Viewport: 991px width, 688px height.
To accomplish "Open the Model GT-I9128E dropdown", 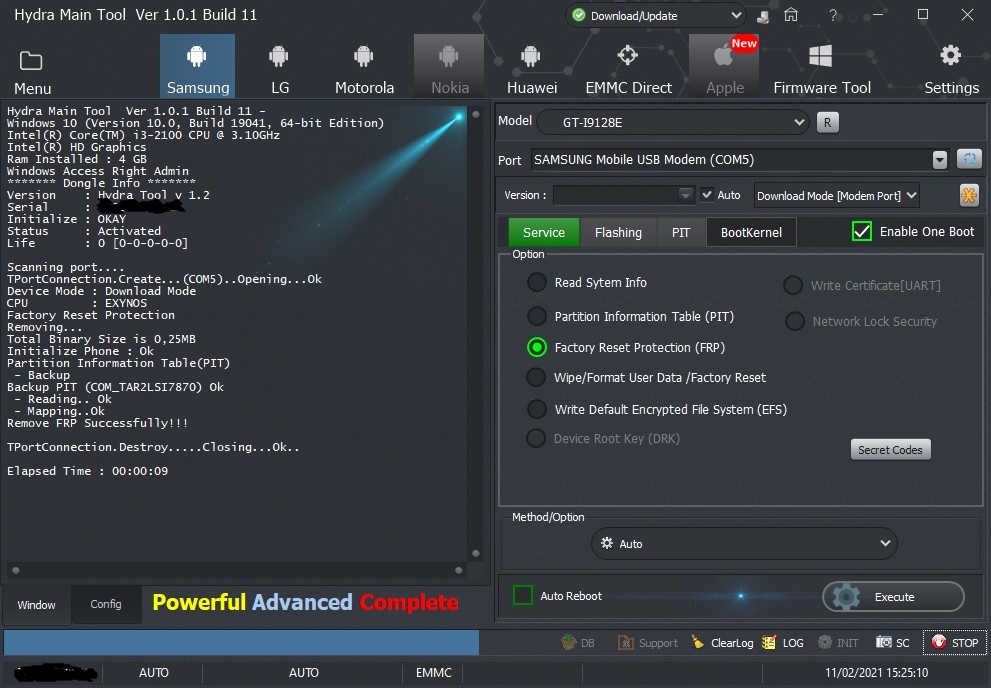I will 673,122.
